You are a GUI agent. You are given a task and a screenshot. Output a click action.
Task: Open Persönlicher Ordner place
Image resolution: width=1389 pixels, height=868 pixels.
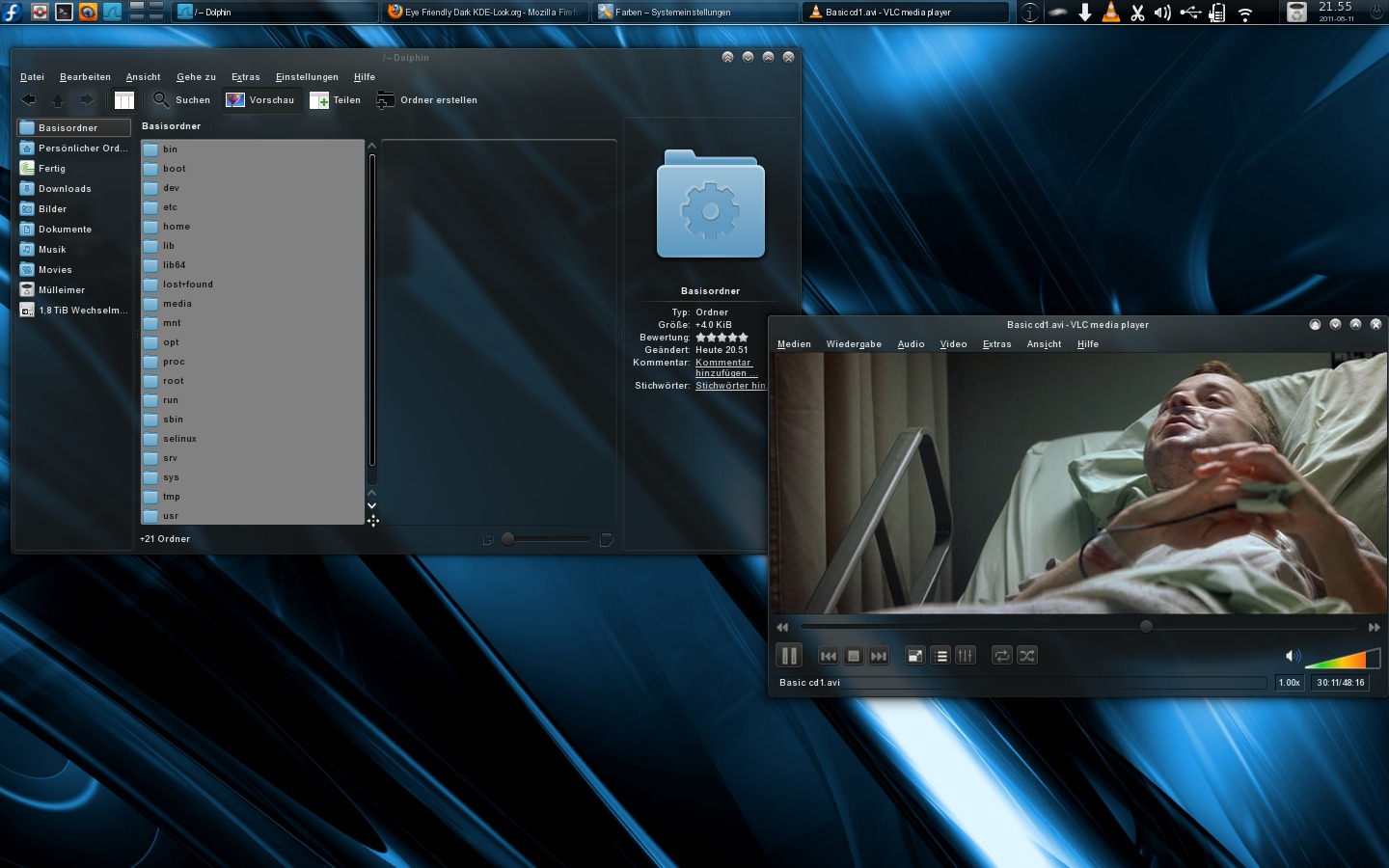[74, 149]
